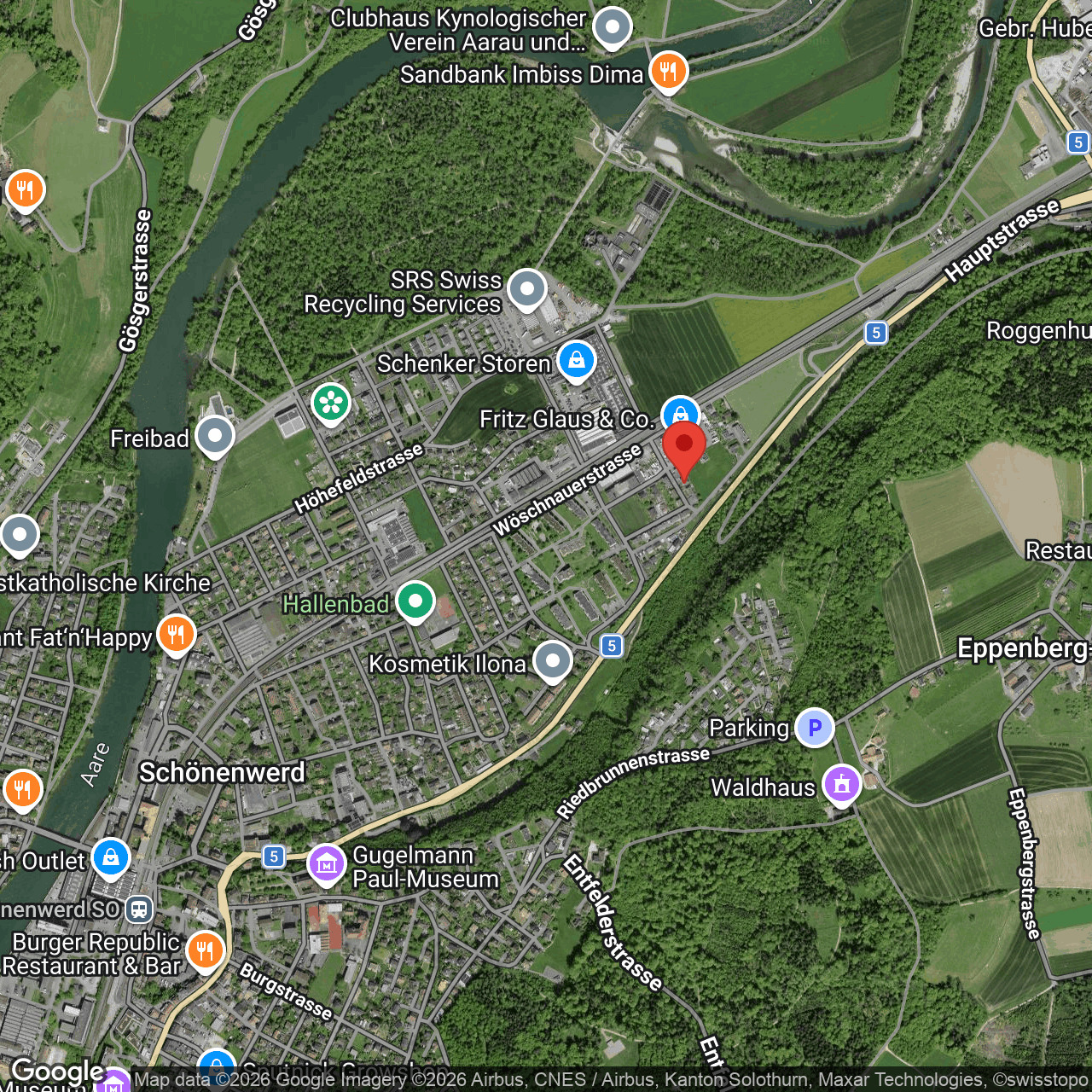Select the Kosmetik Ilona gray marker
This screenshot has width=1092, height=1092.
point(553,663)
